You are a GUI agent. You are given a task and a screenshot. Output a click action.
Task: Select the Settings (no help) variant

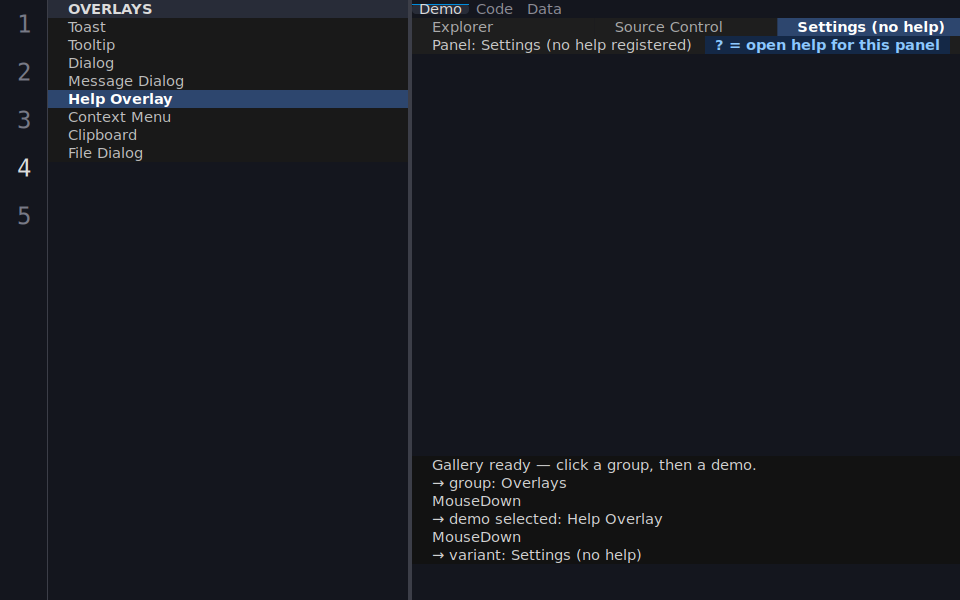pos(868,27)
